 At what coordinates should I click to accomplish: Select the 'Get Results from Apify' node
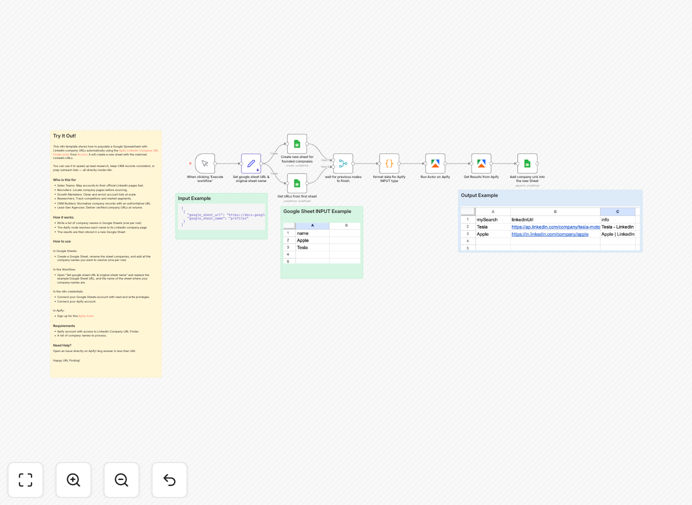point(481,164)
